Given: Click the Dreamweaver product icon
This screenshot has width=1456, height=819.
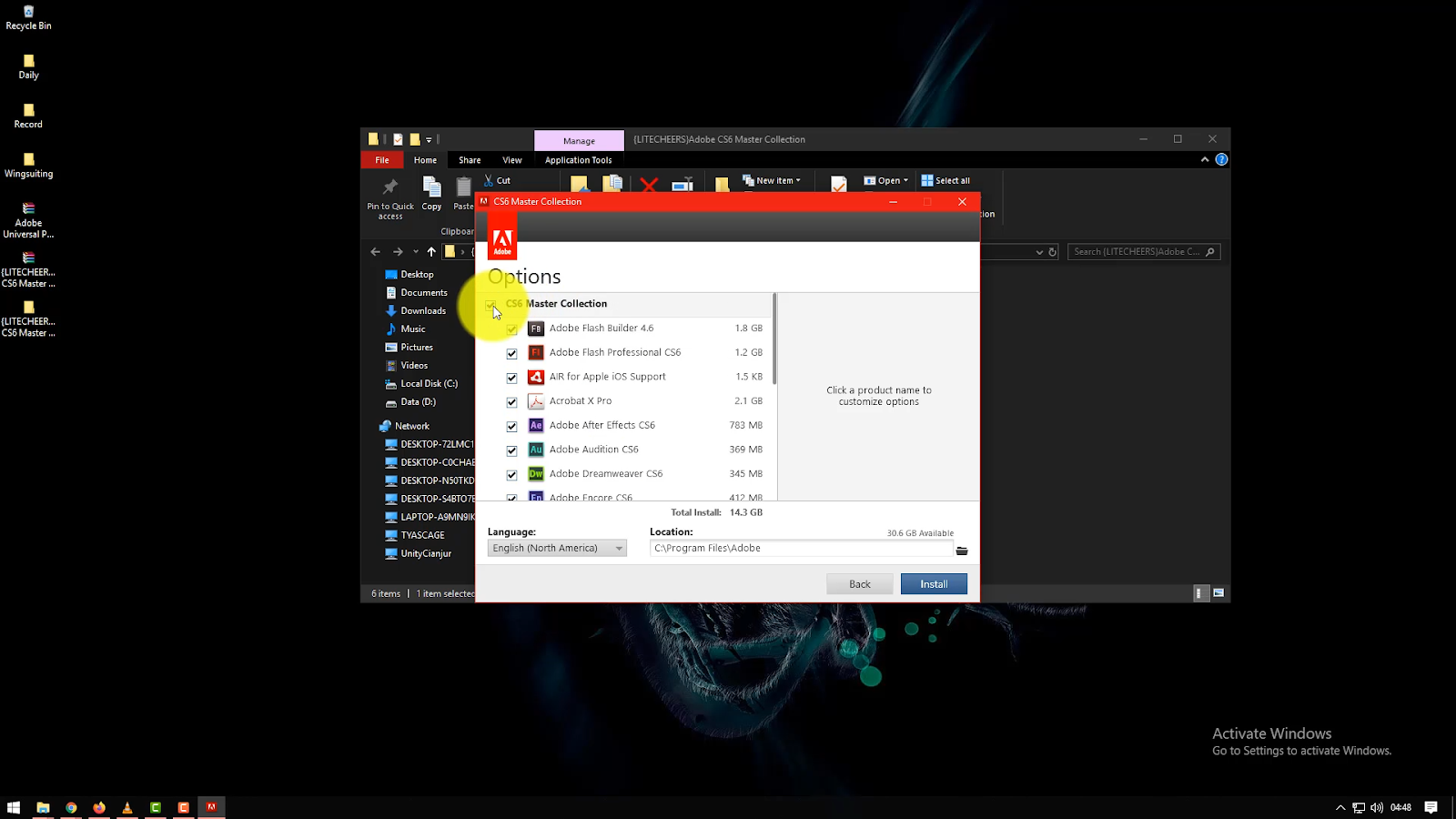Looking at the screenshot, I should [x=536, y=474].
